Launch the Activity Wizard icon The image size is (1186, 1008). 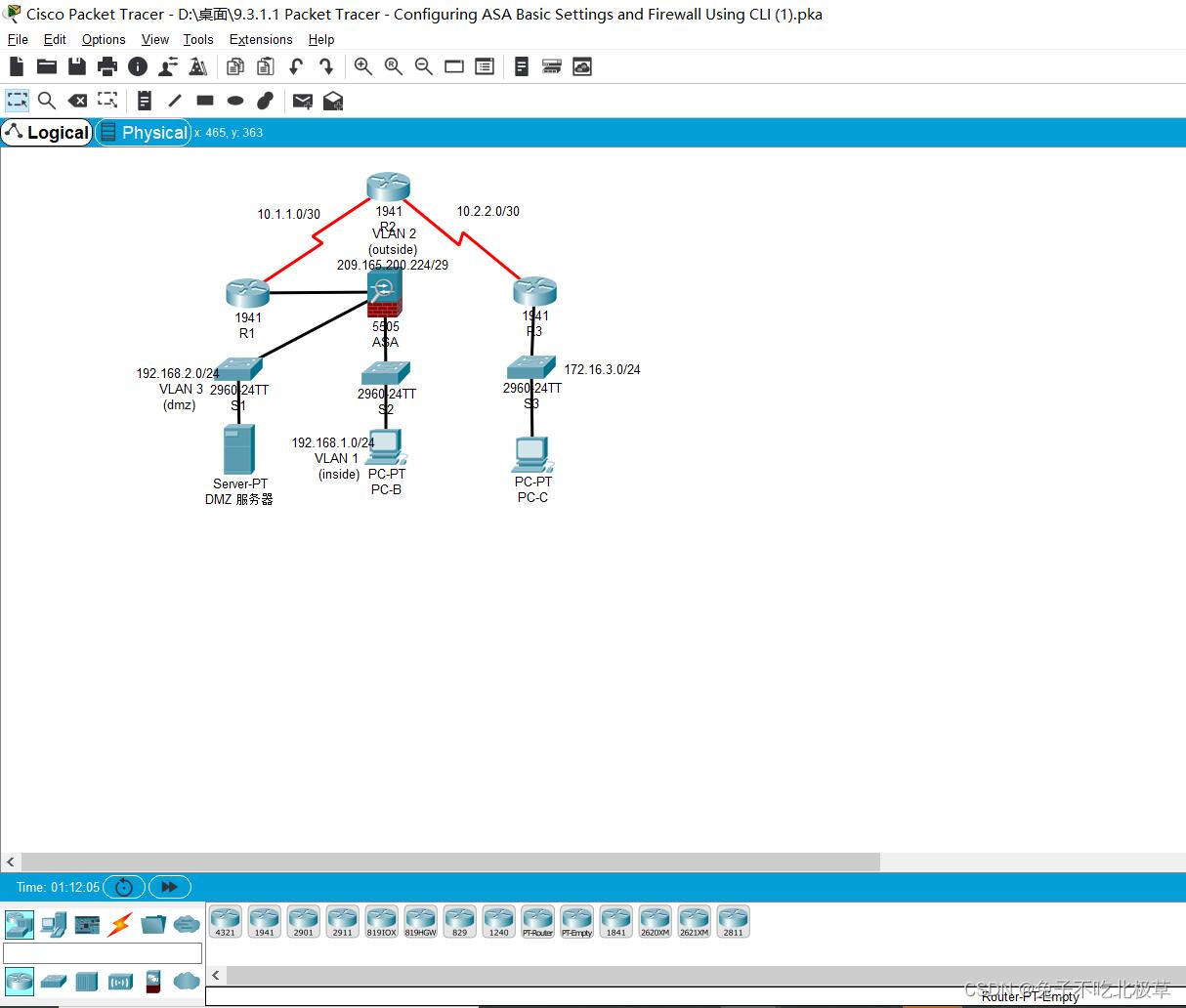pos(198,66)
